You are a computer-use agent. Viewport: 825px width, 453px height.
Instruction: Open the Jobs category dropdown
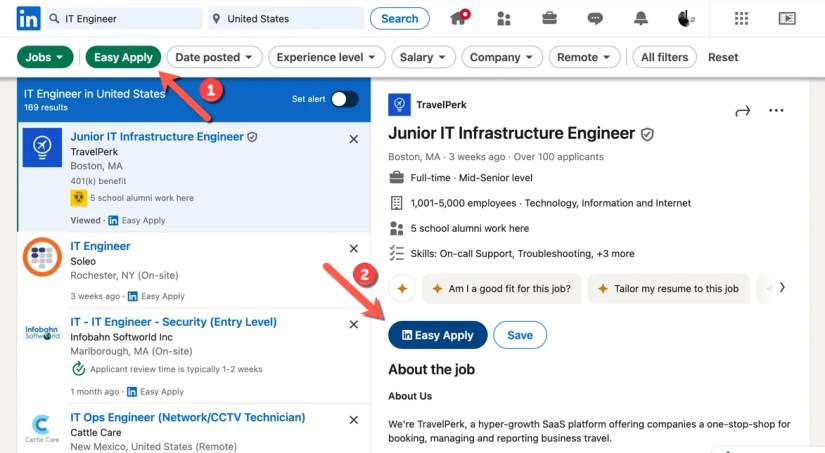click(x=45, y=57)
